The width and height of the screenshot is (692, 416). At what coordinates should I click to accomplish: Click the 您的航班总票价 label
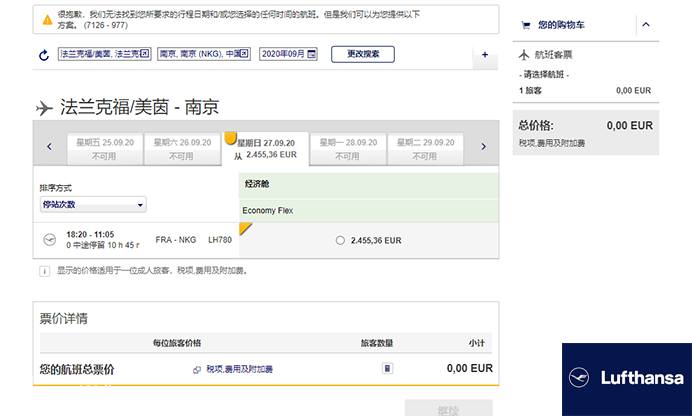tap(77, 369)
